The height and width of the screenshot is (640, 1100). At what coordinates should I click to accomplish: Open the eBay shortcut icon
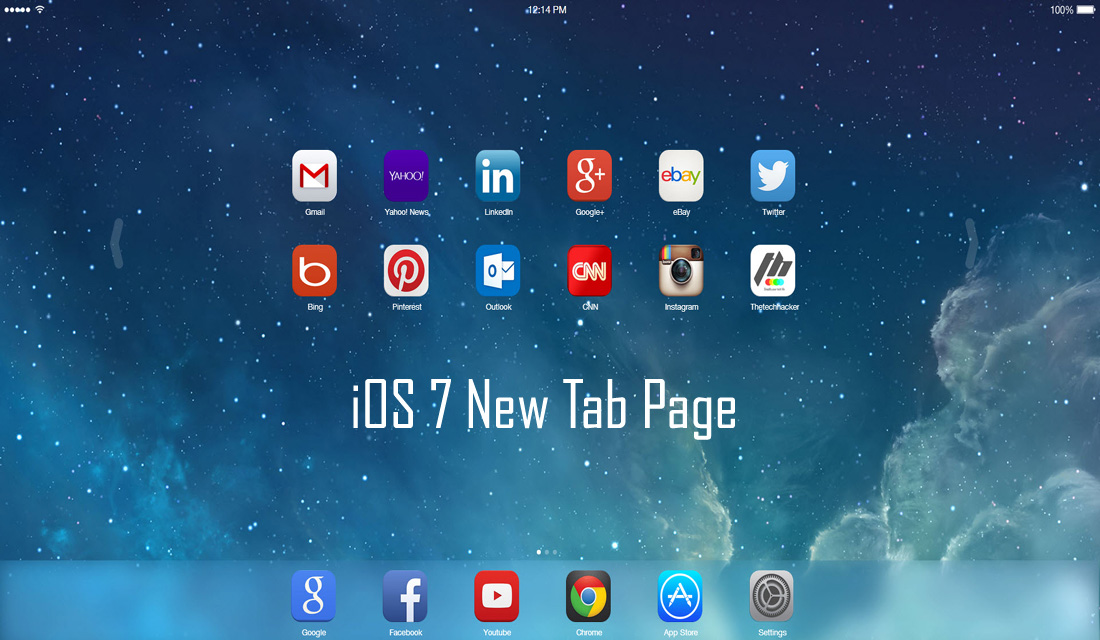tap(681, 175)
